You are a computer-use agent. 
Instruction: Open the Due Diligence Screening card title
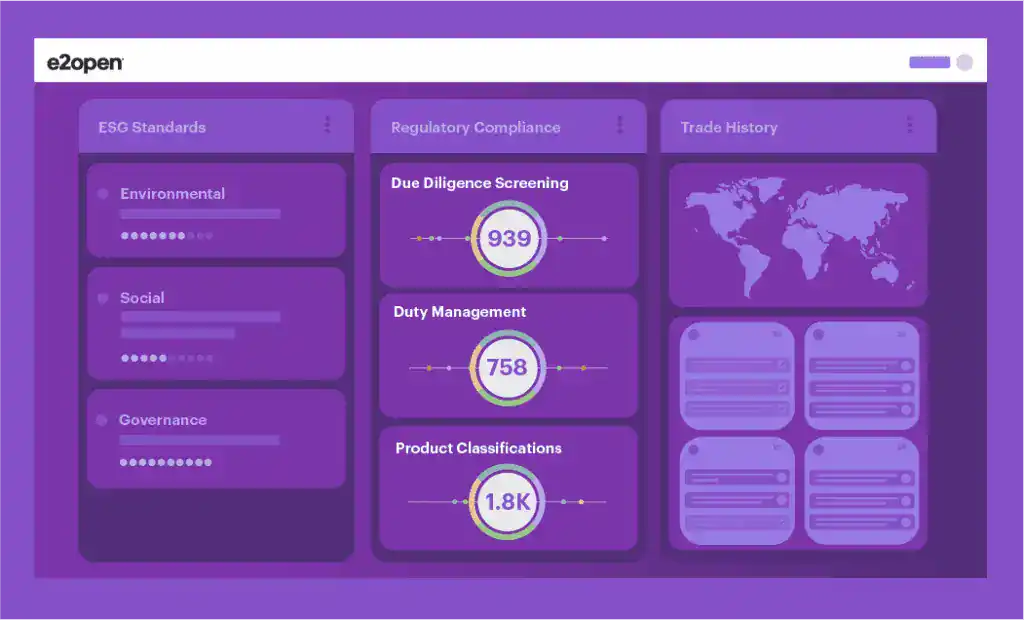click(x=479, y=183)
